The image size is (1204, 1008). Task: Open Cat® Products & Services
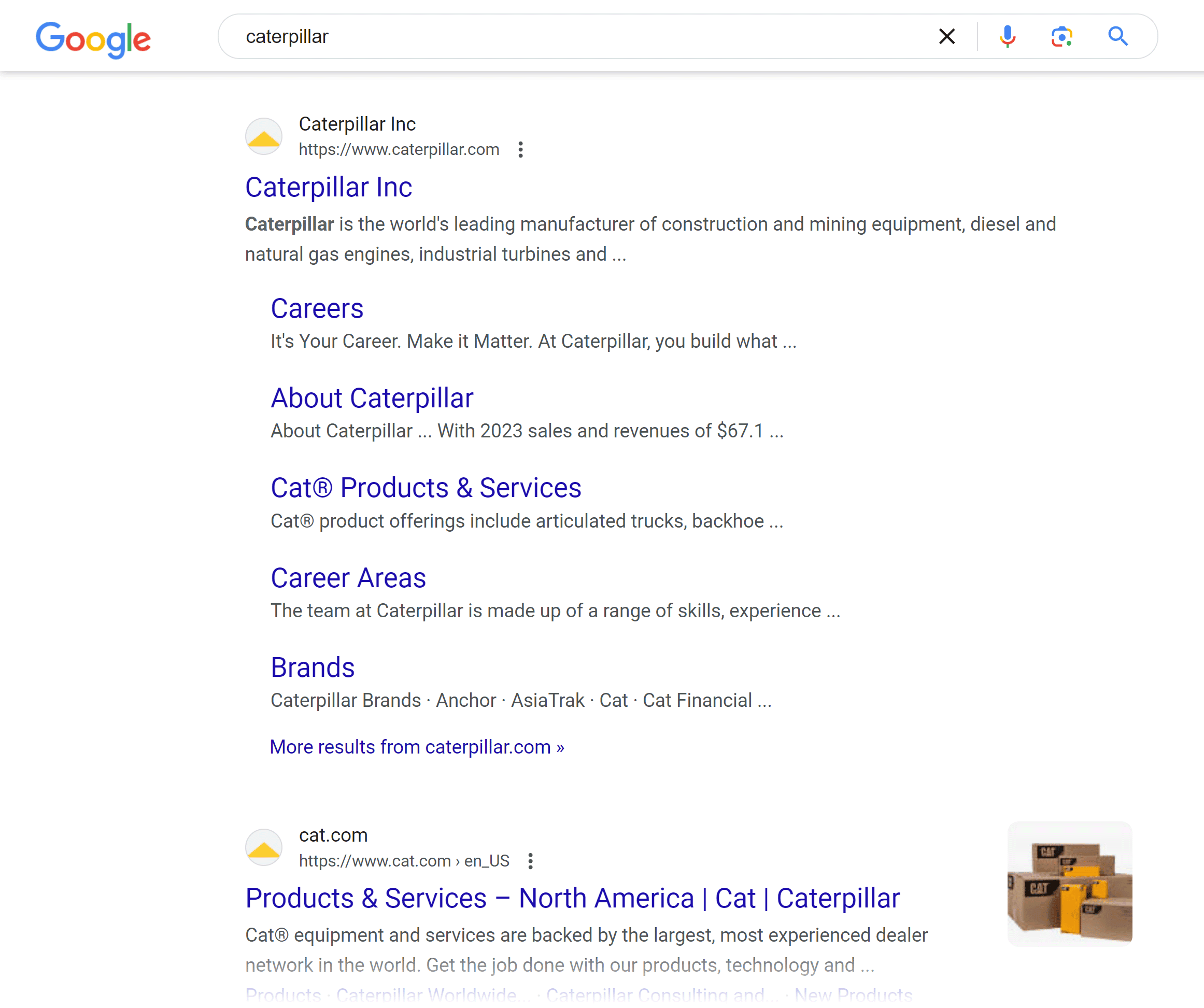coord(426,488)
